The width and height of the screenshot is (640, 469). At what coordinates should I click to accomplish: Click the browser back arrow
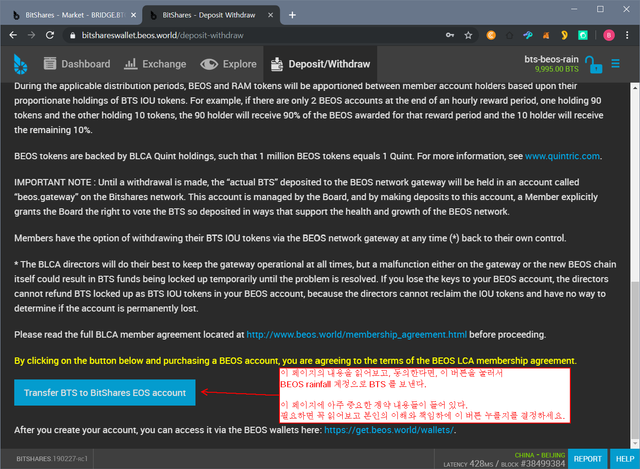(13, 36)
